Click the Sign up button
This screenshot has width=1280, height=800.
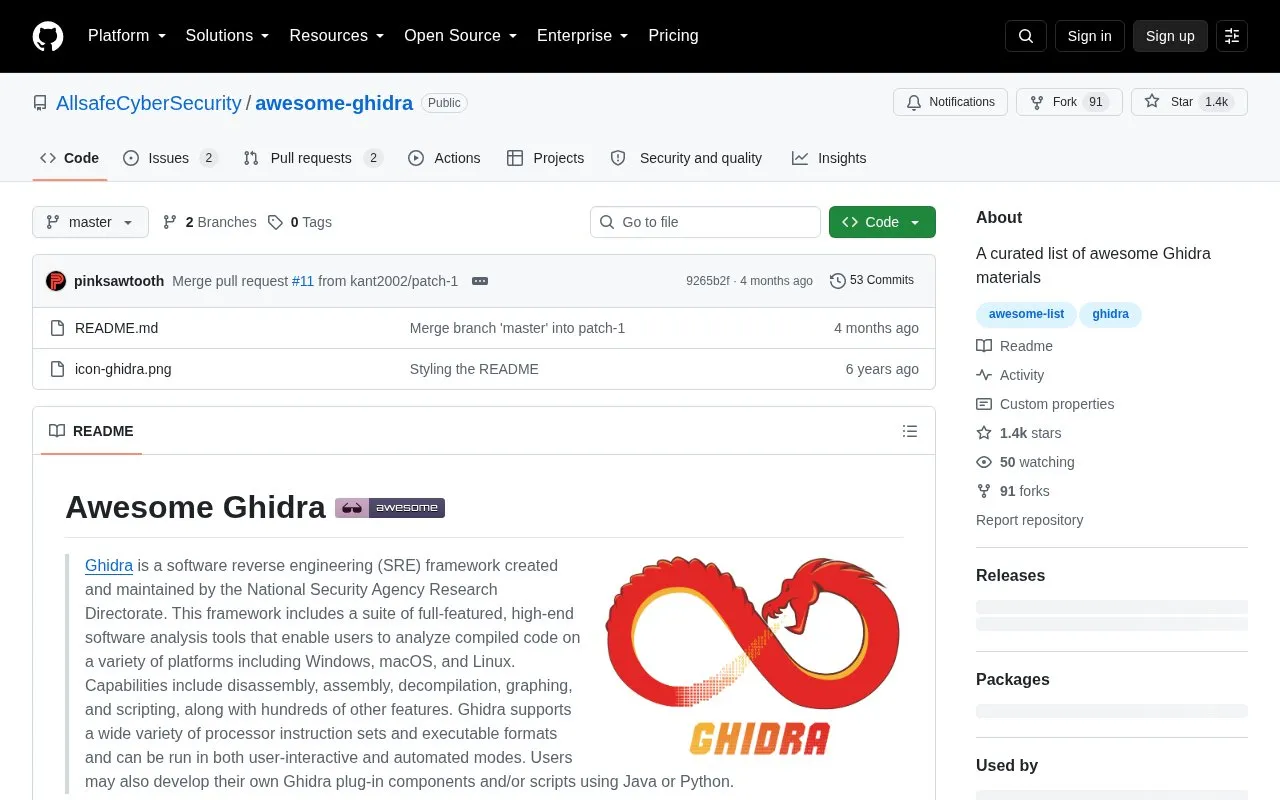click(1170, 36)
